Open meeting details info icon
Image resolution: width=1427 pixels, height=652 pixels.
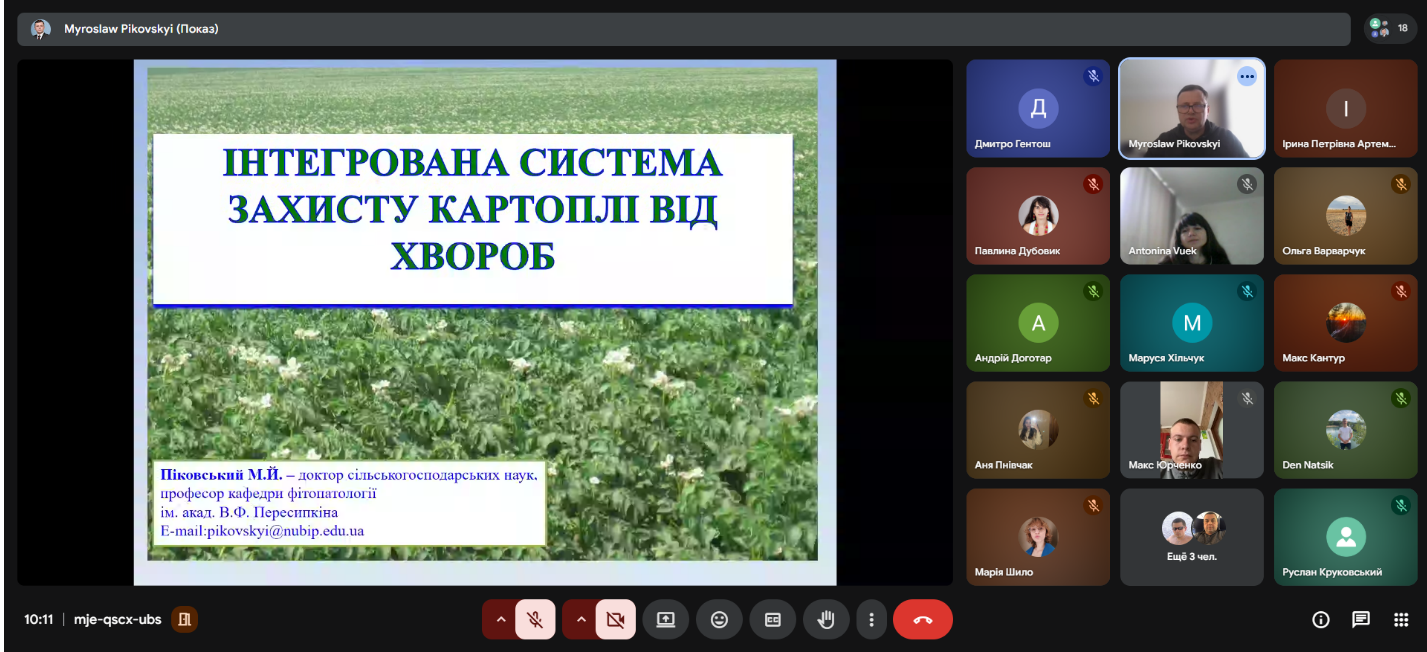[x=1321, y=620]
